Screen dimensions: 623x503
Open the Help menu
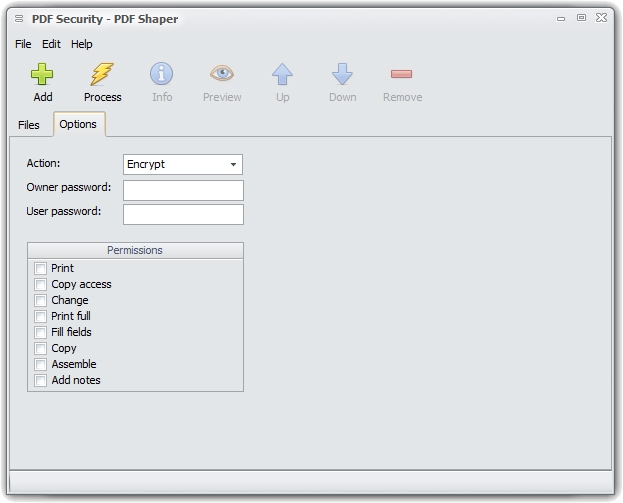click(x=81, y=44)
